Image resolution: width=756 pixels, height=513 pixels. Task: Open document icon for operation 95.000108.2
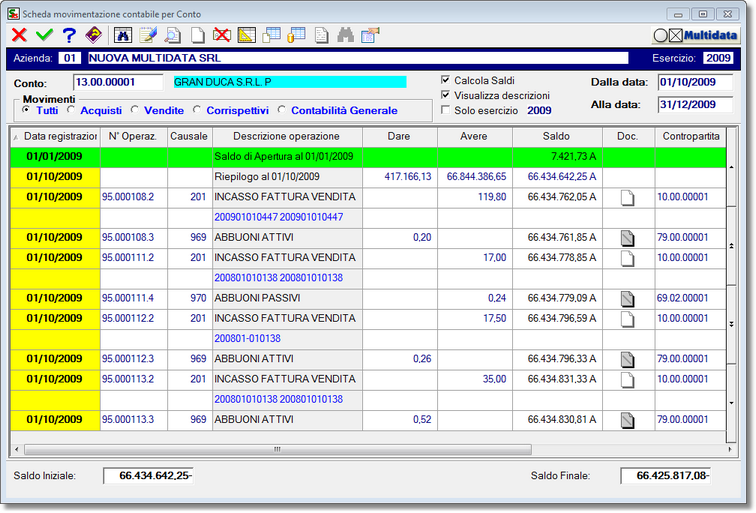(627, 197)
